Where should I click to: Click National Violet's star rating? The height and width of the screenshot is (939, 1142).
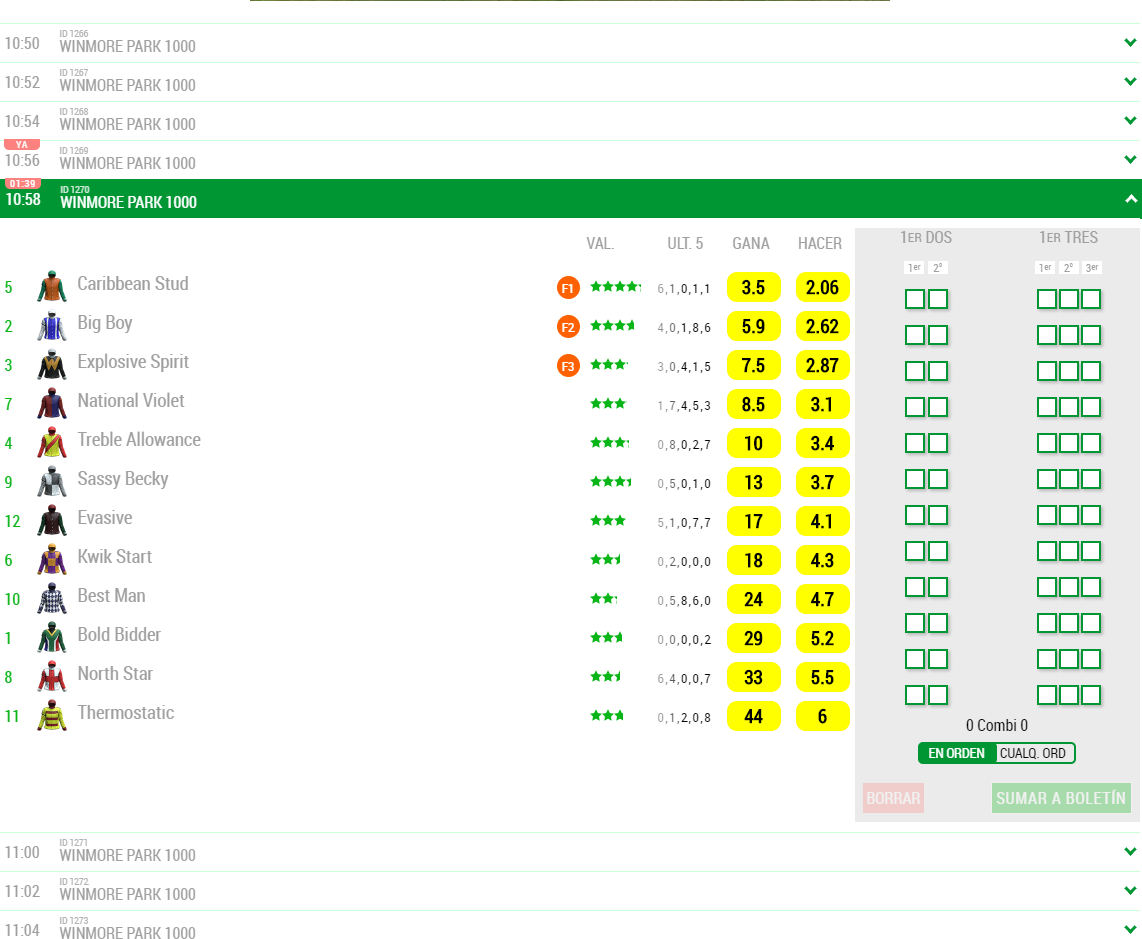(608, 403)
